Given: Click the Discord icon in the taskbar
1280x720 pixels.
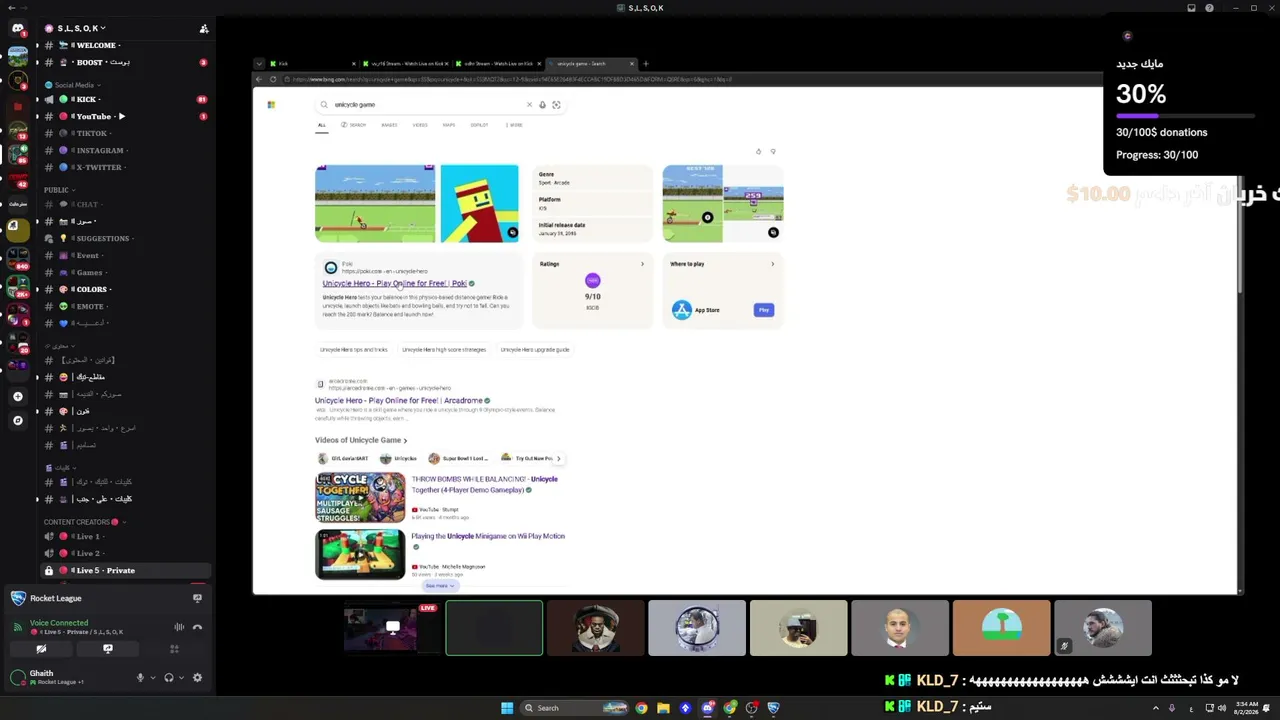Looking at the screenshot, I should coord(708,708).
